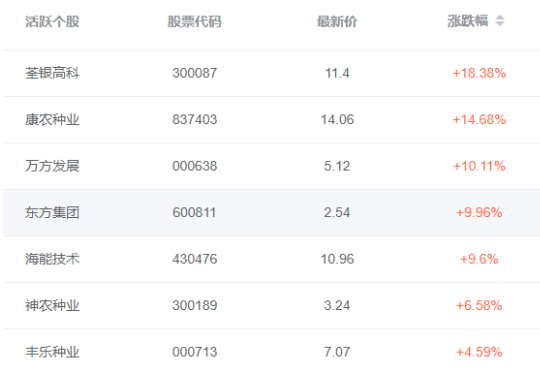Click the +6.58% change value
The image size is (540, 372).
(479, 306)
